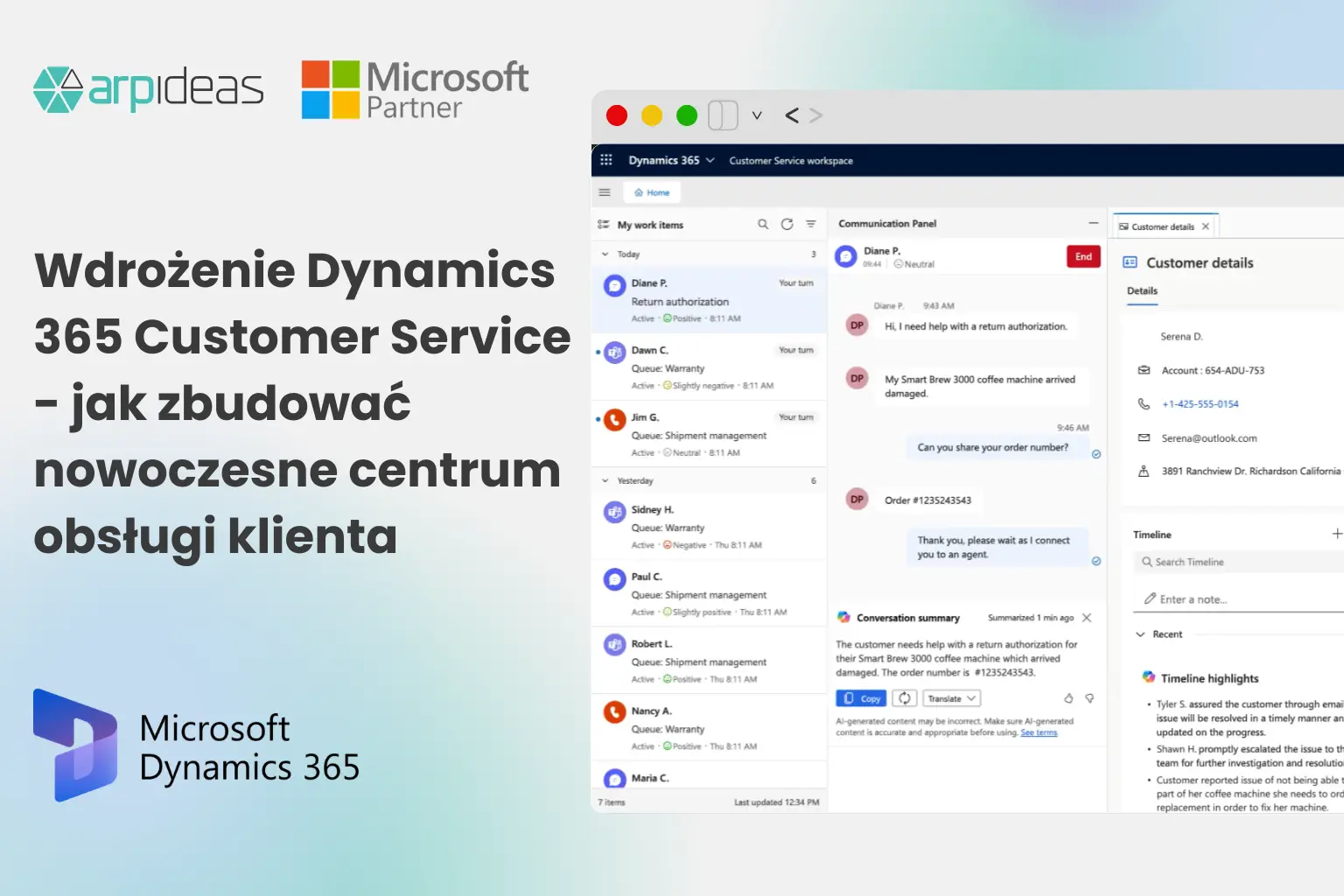Click the Enter a note field

click(x=1241, y=599)
